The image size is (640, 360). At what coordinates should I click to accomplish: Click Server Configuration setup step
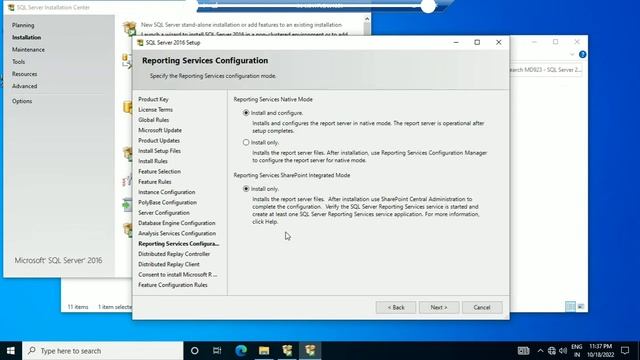pos(164,213)
